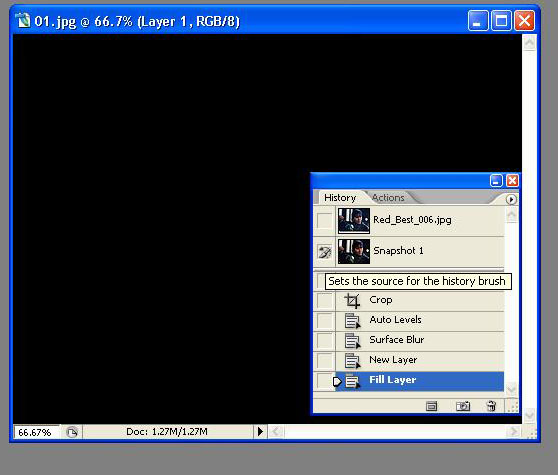558x475 pixels.
Task: Click the create new snapshot camera icon
Action: [x=463, y=406]
